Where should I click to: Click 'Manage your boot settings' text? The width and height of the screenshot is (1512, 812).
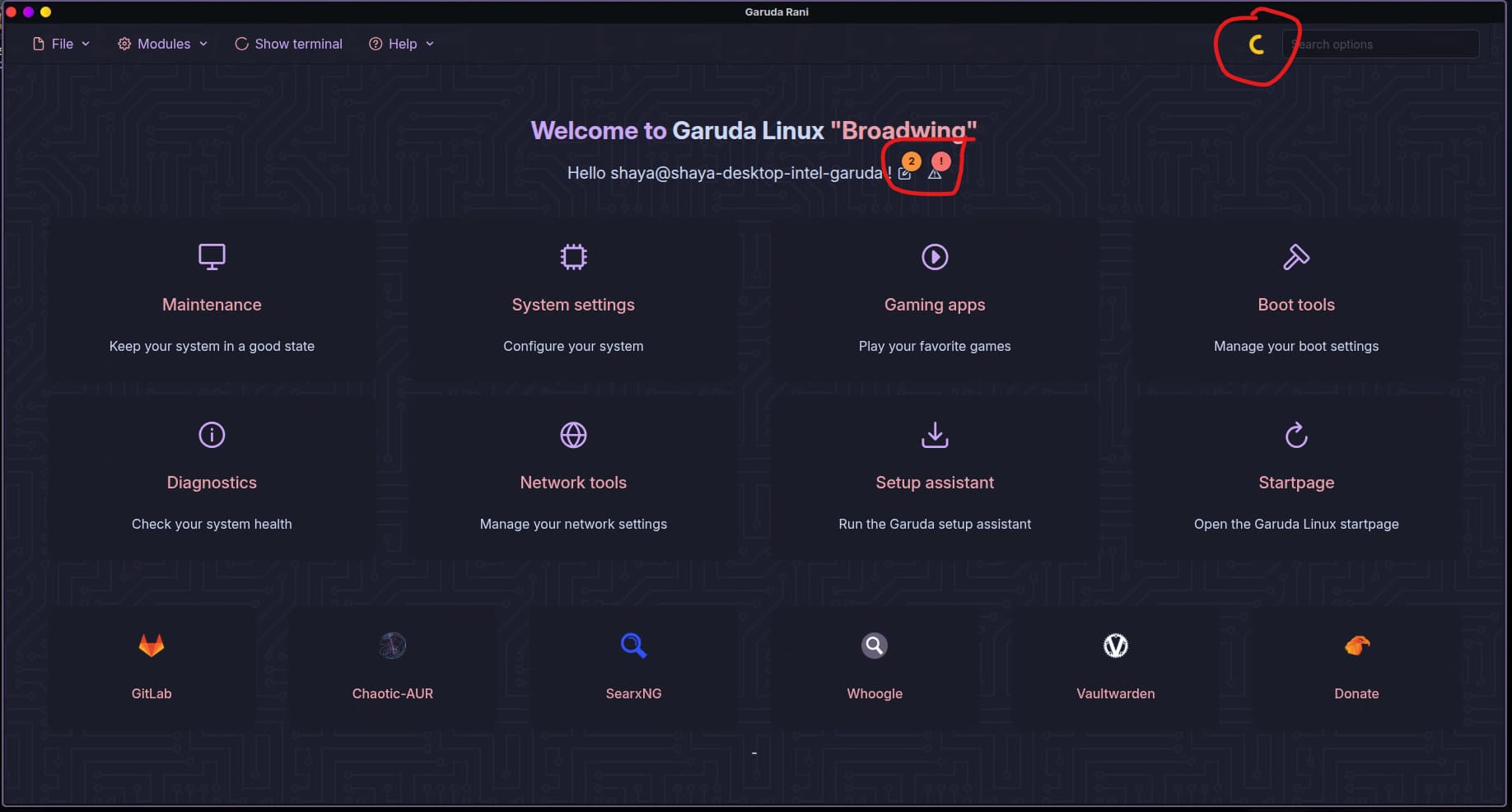tap(1296, 346)
